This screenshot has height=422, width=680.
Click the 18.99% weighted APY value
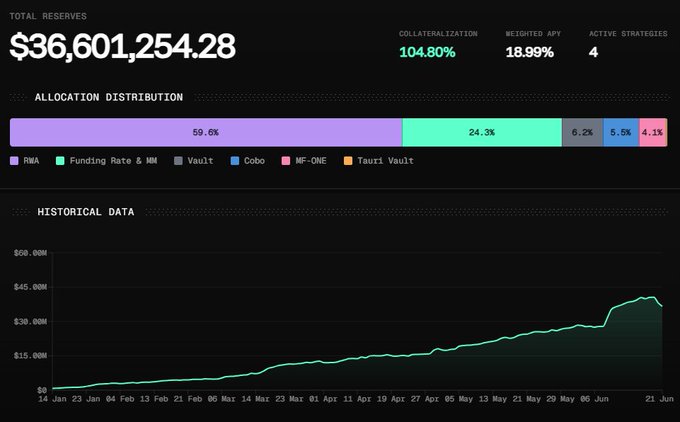[530, 52]
